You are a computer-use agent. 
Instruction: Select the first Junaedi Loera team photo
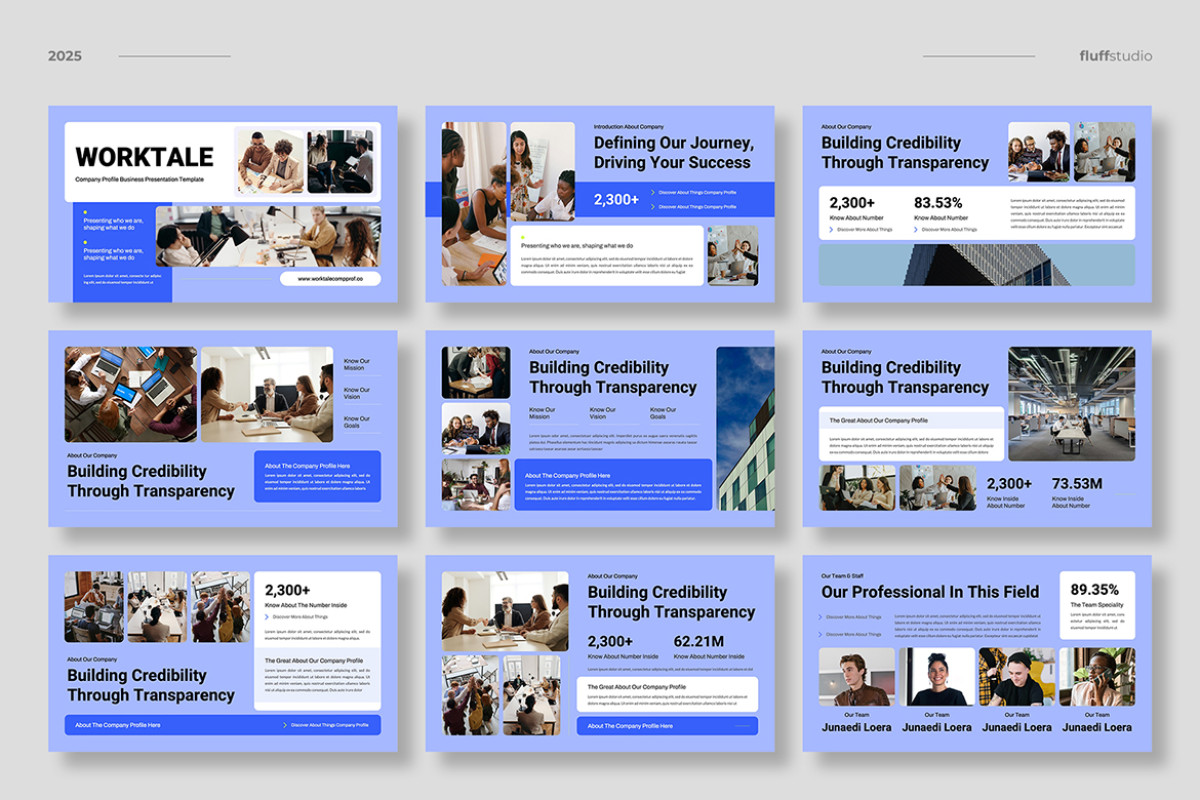[856, 678]
